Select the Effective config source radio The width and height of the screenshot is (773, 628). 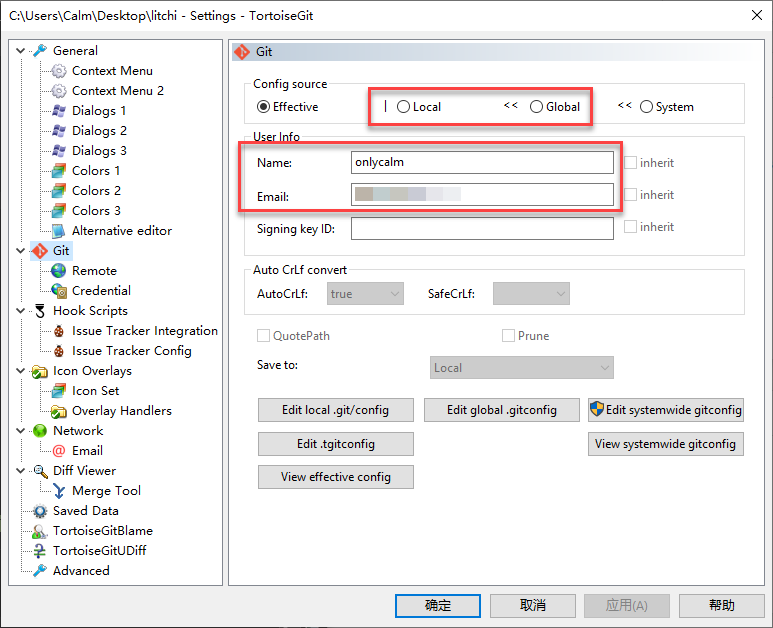click(264, 107)
